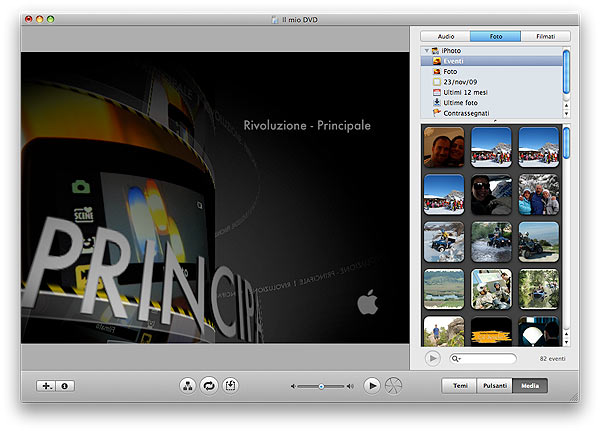
Task: Click the iPhoto application icon
Action: coord(435,51)
